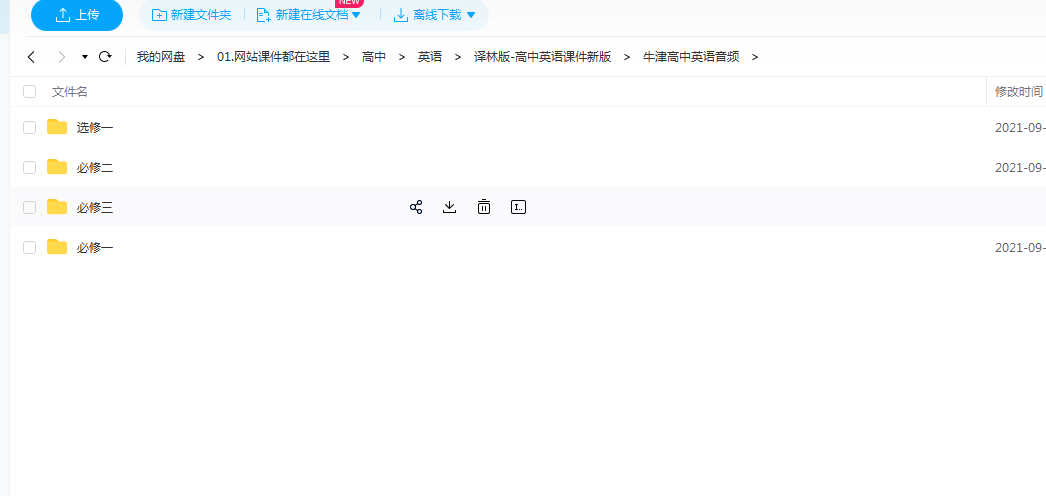Sort by 修改时间 column header
Viewport: 1046px width, 496px height.
click(x=1019, y=91)
